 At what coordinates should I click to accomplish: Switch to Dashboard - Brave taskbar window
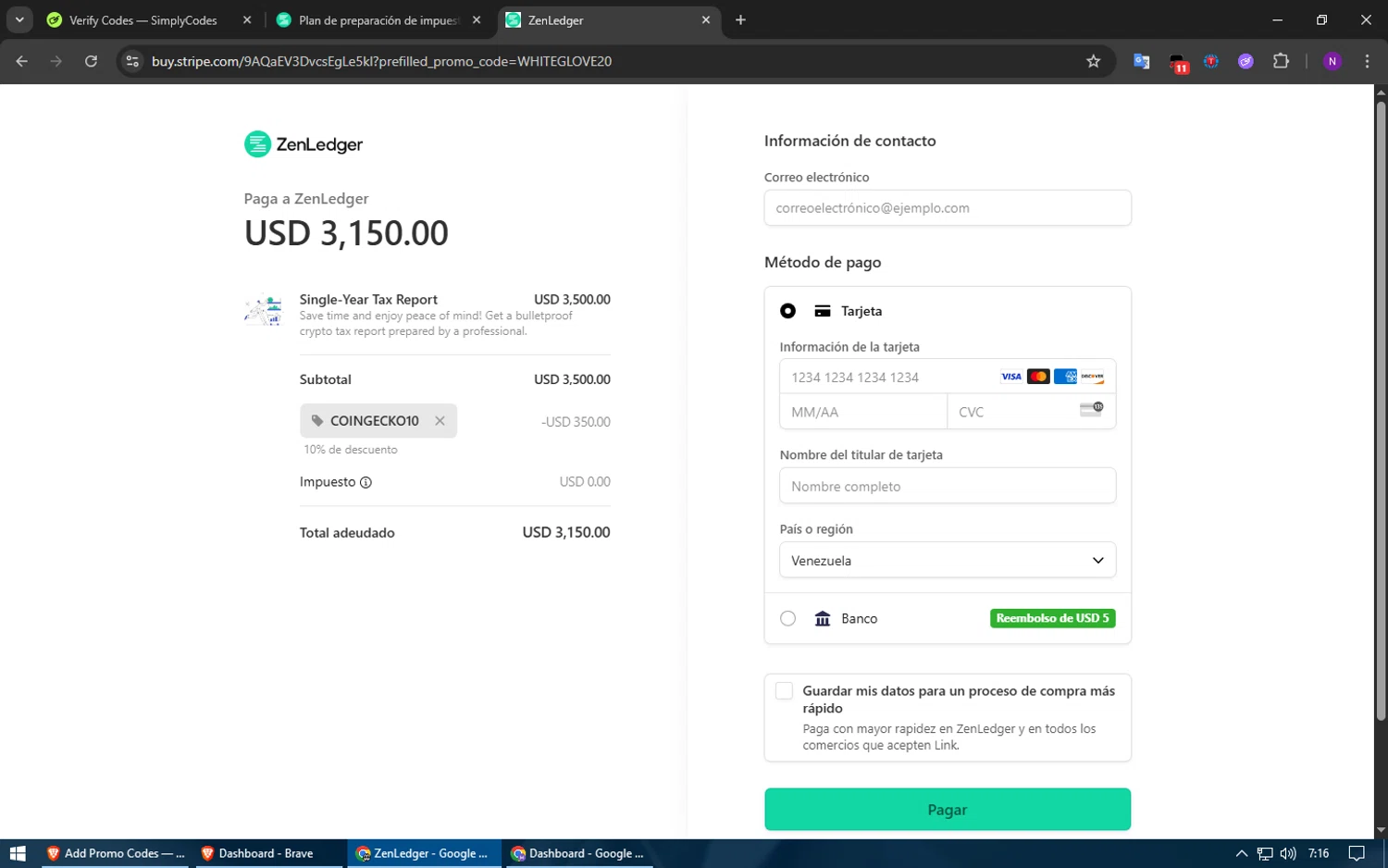point(268,853)
